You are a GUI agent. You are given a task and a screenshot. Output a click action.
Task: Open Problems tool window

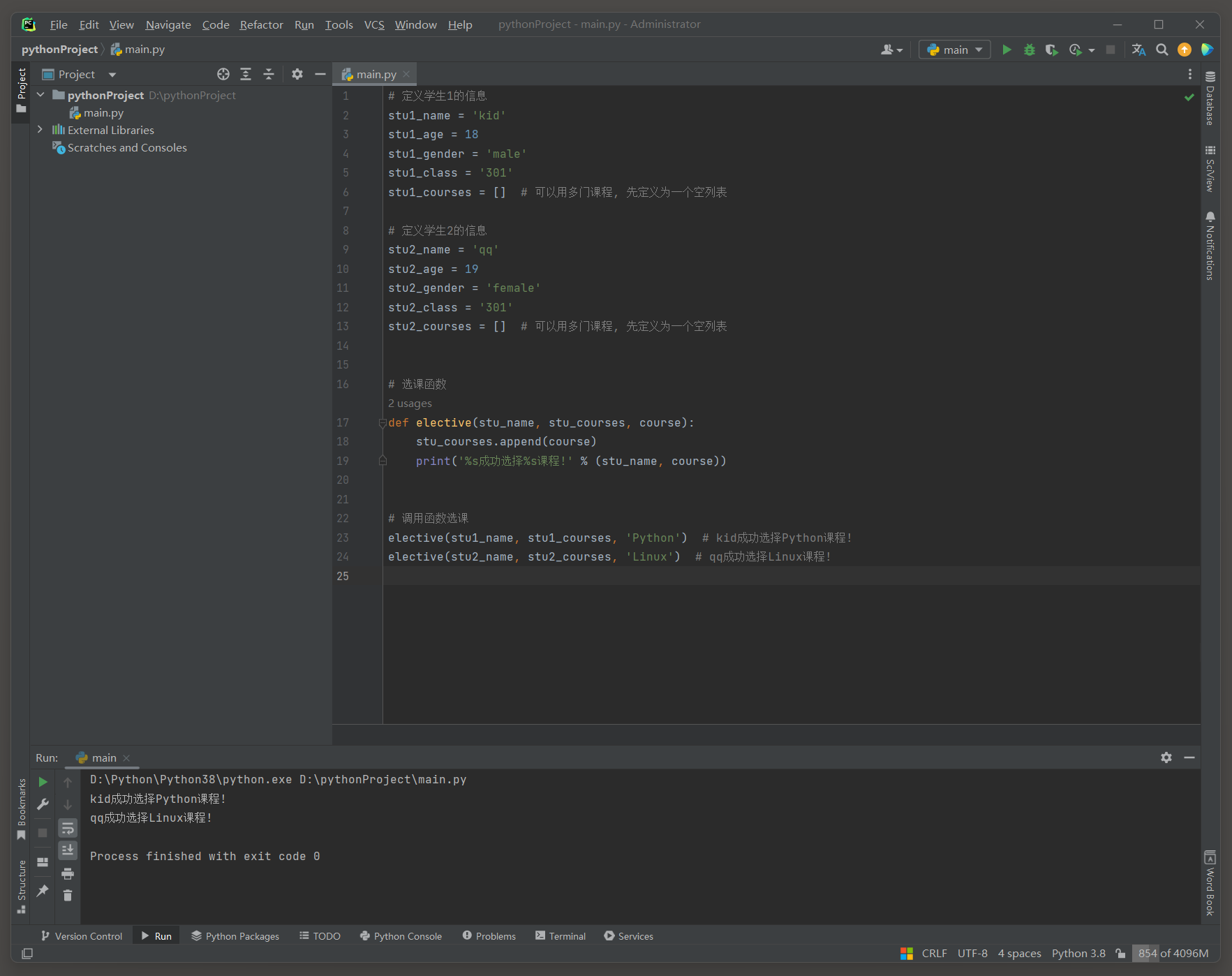point(489,936)
